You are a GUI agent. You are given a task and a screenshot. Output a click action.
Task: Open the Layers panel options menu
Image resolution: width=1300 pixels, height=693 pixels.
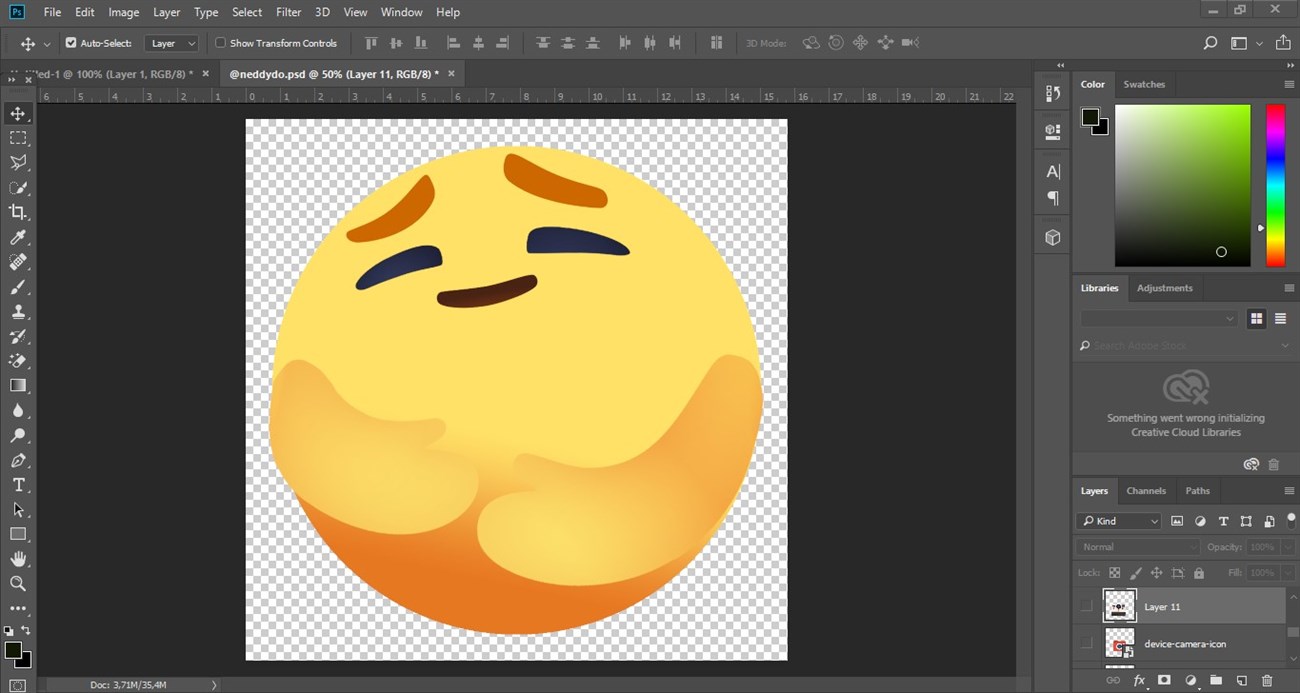point(1288,491)
